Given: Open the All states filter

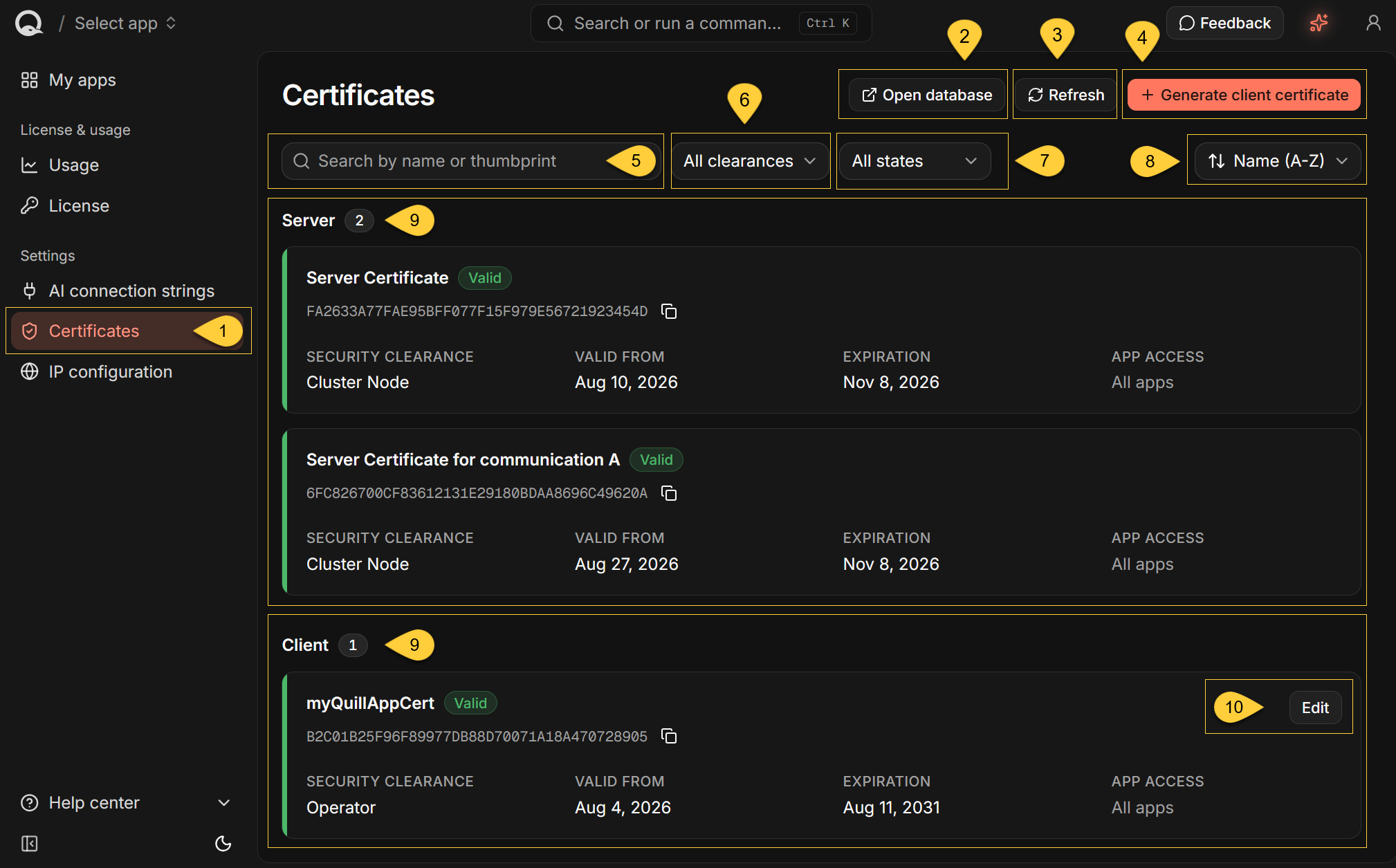Looking at the screenshot, I should coord(915,161).
